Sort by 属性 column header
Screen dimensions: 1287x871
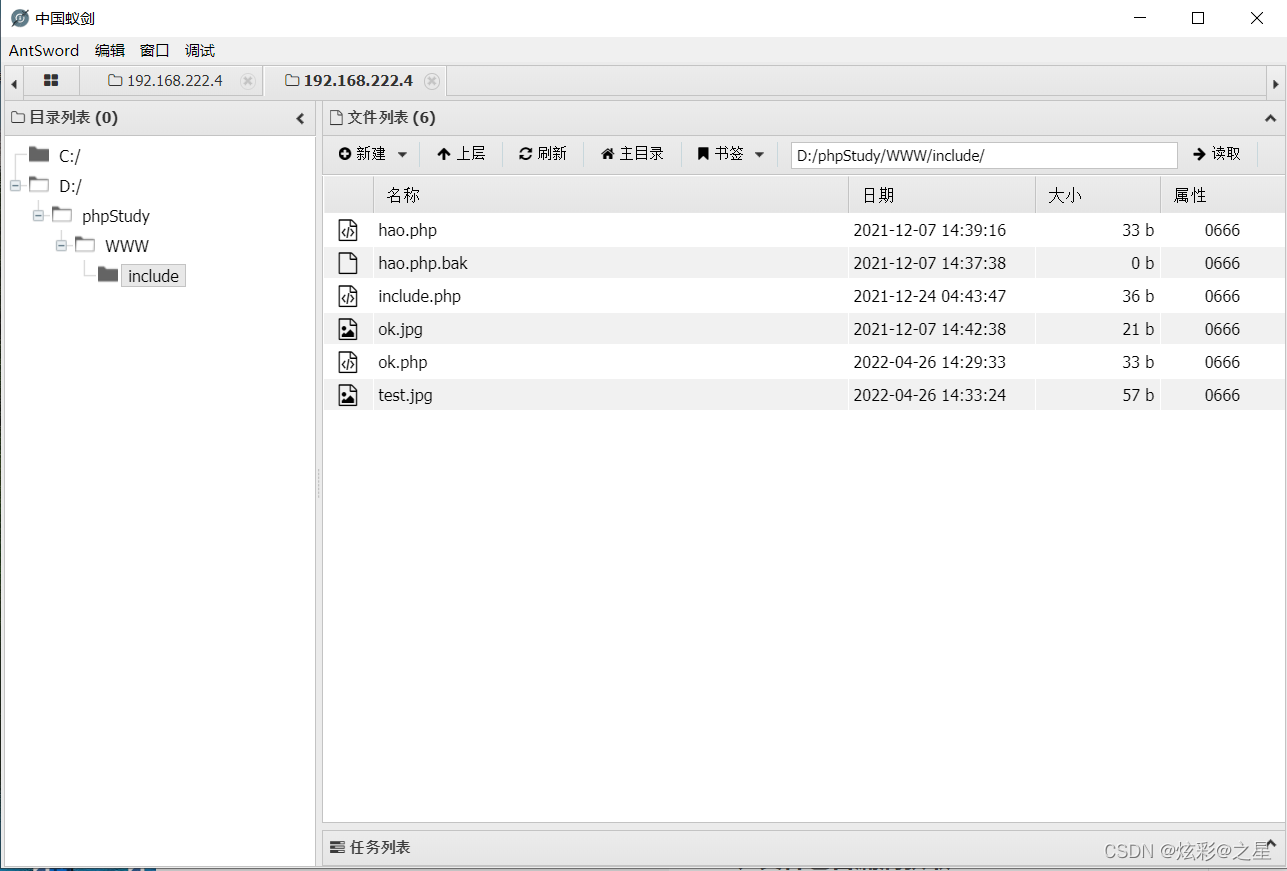pos(1222,195)
